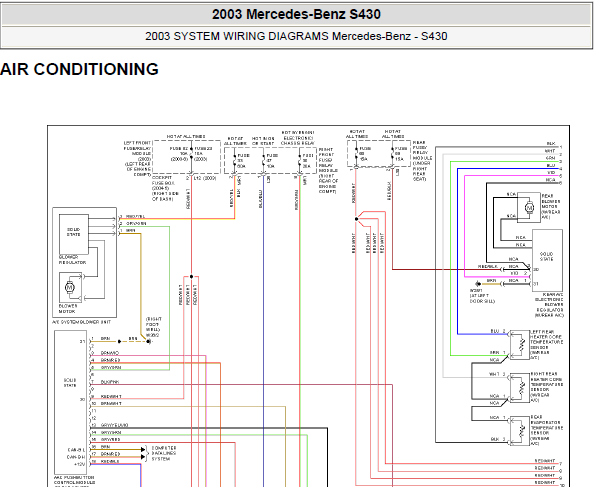Click the A/C pushbutton control module solid state box

pyautogui.click(x=70, y=402)
